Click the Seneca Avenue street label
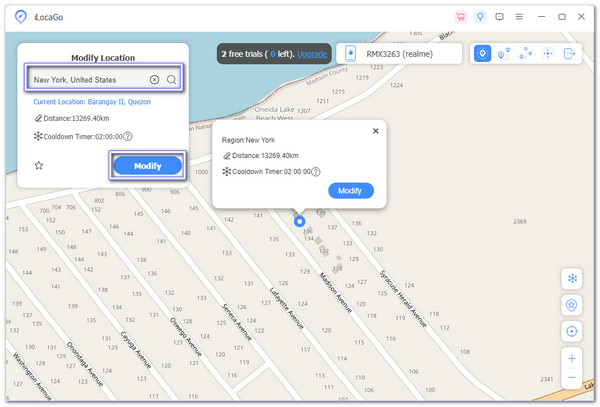The height and width of the screenshot is (407, 600). pyautogui.click(x=237, y=322)
